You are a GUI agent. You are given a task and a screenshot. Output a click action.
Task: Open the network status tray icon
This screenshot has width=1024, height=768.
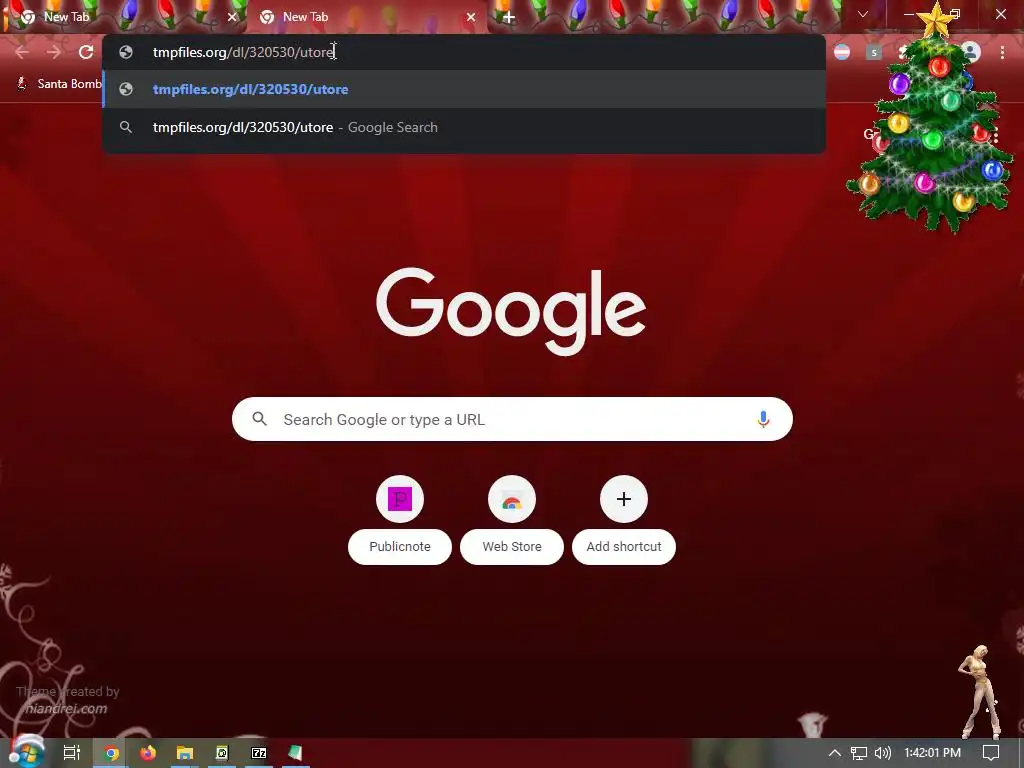click(x=859, y=753)
